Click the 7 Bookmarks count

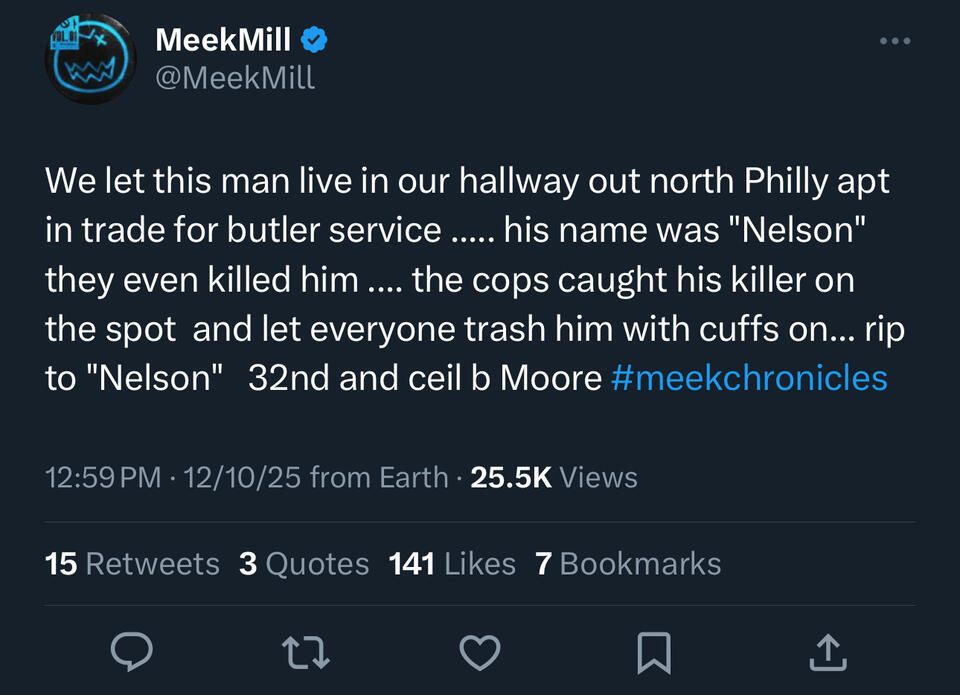[x=628, y=564]
